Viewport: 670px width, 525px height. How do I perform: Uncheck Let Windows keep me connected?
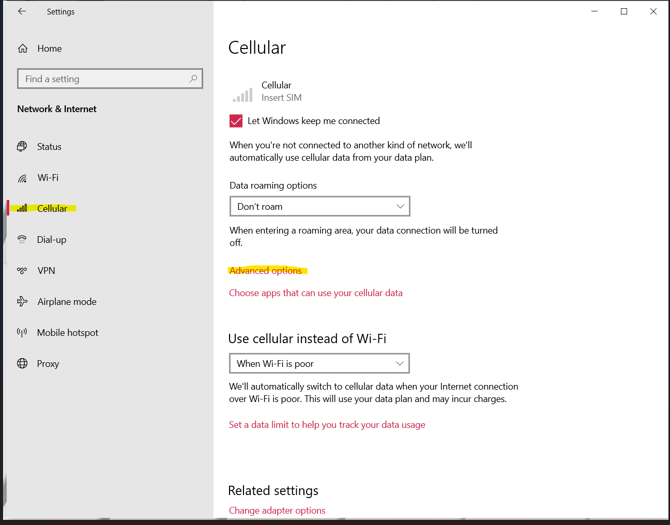click(x=236, y=121)
